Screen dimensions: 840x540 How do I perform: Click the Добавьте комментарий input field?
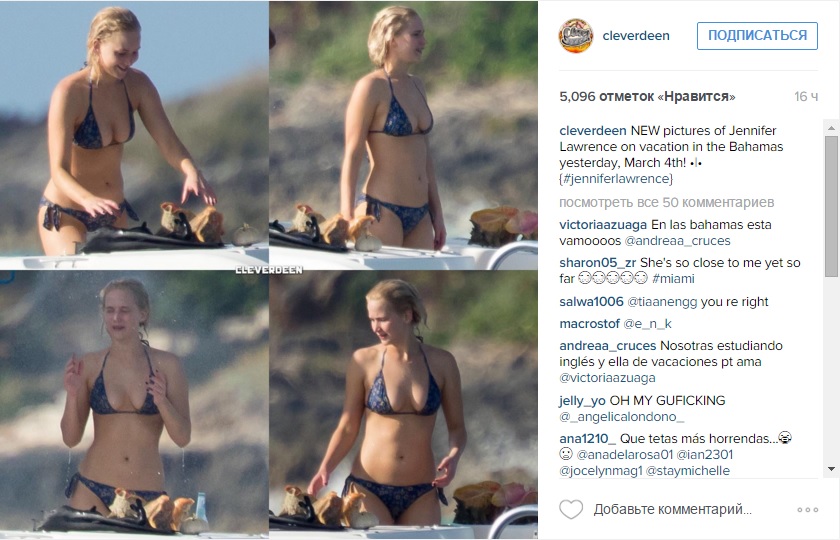672,509
